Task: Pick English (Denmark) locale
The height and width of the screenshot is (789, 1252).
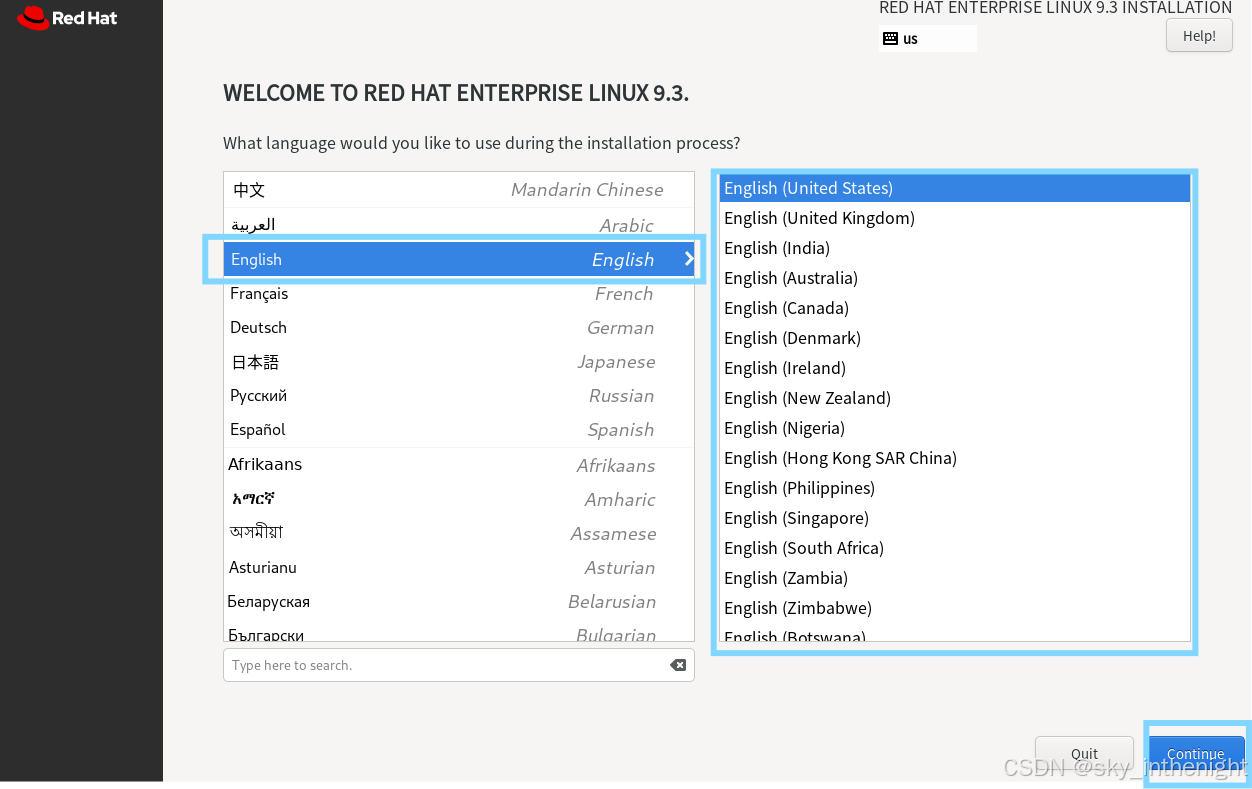Action: click(955, 338)
